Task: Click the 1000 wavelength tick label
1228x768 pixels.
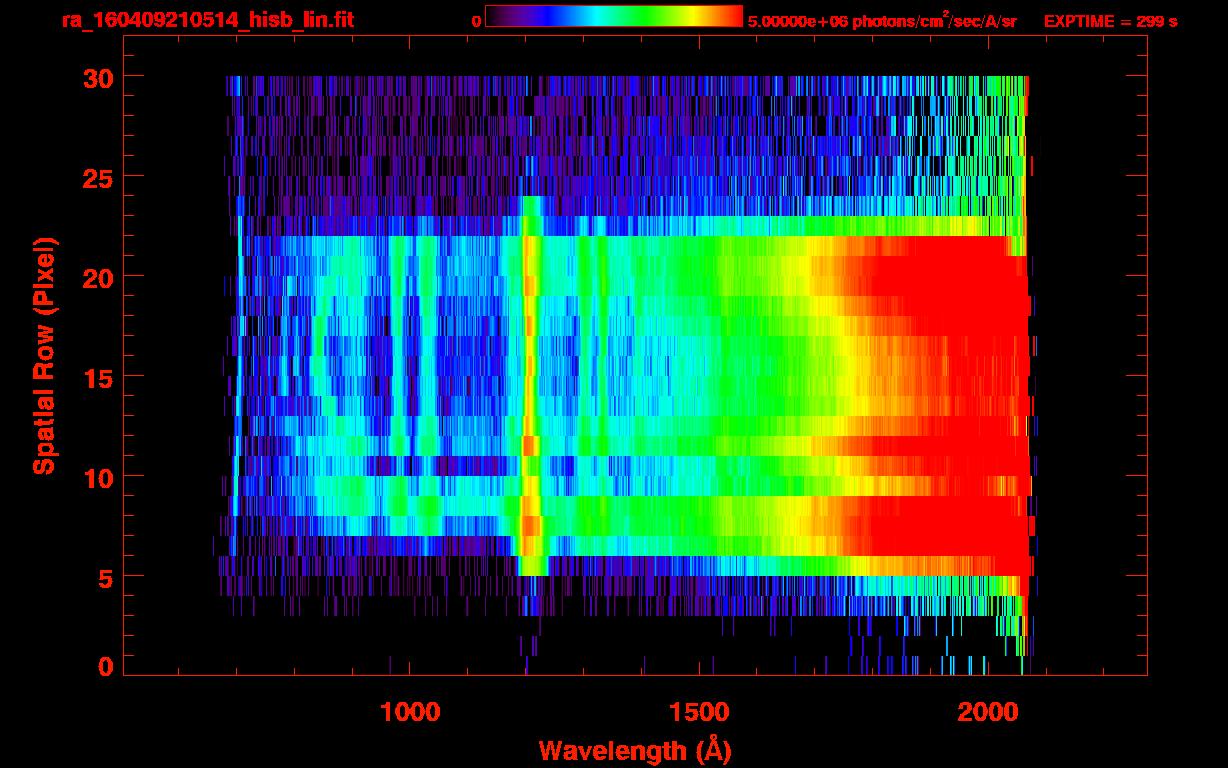Action: coord(410,712)
